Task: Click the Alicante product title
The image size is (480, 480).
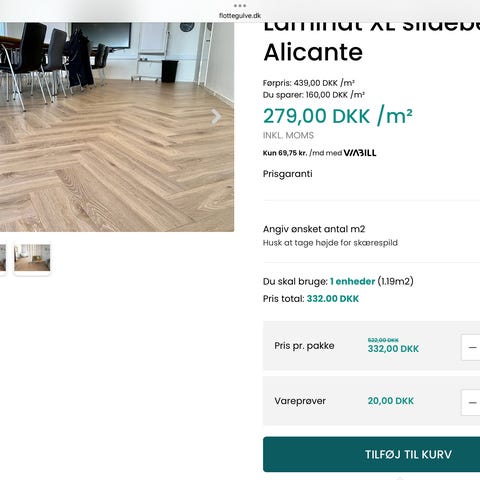Action: pos(313,52)
